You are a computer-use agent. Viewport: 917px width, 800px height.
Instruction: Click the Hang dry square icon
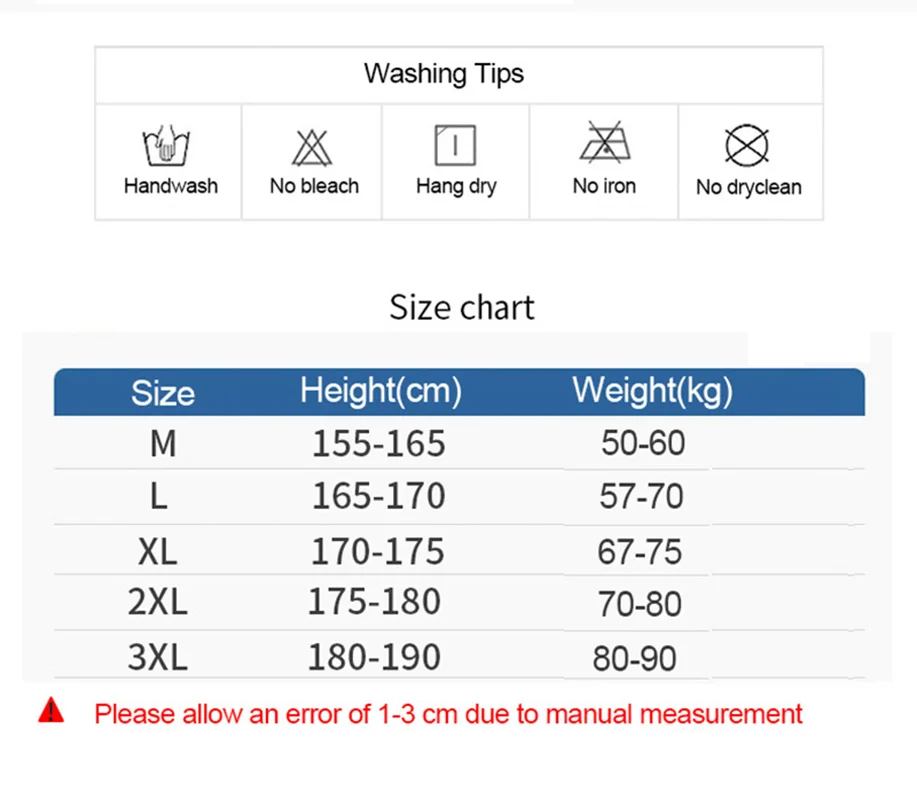455,146
